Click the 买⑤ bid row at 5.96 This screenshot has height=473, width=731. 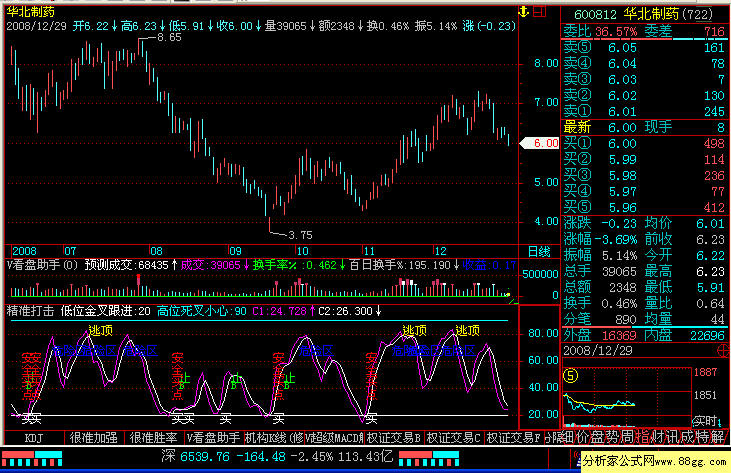644,208
